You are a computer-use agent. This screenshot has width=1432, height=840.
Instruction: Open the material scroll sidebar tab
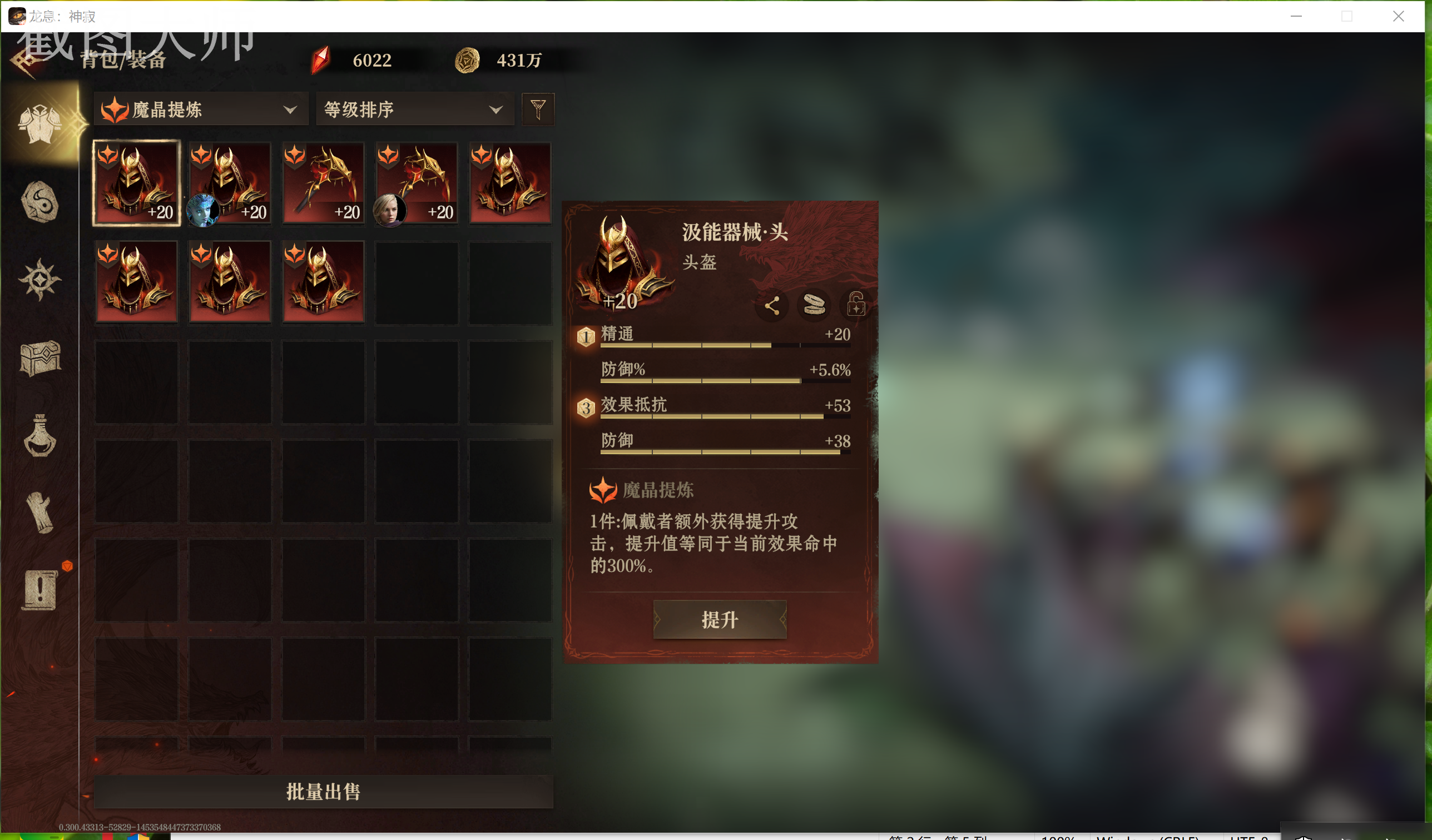tap(40, 513)
